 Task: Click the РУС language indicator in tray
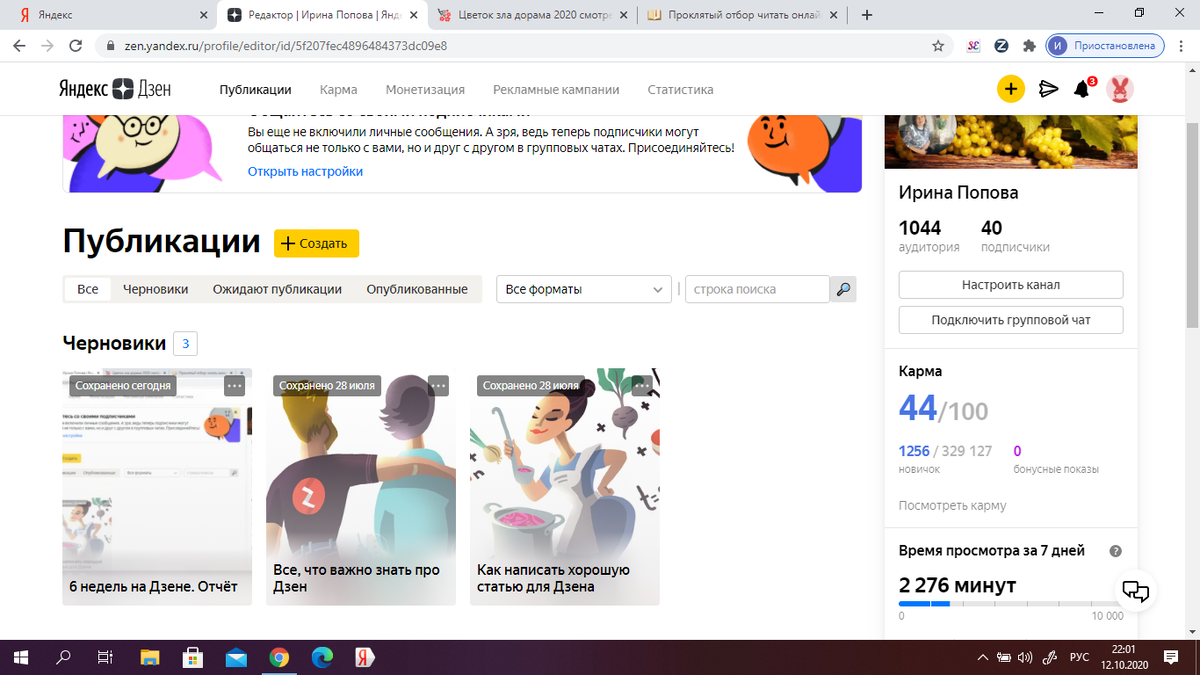coord(1080,657)
